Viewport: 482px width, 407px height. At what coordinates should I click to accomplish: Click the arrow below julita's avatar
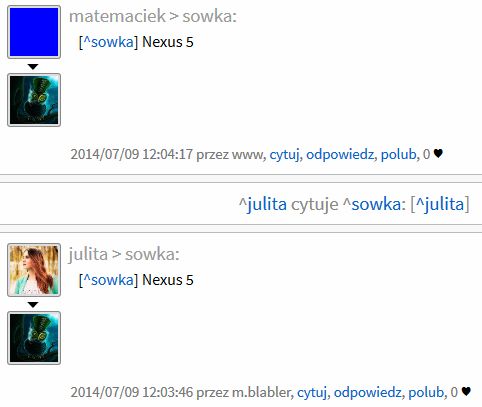click(x=33, y=305)
